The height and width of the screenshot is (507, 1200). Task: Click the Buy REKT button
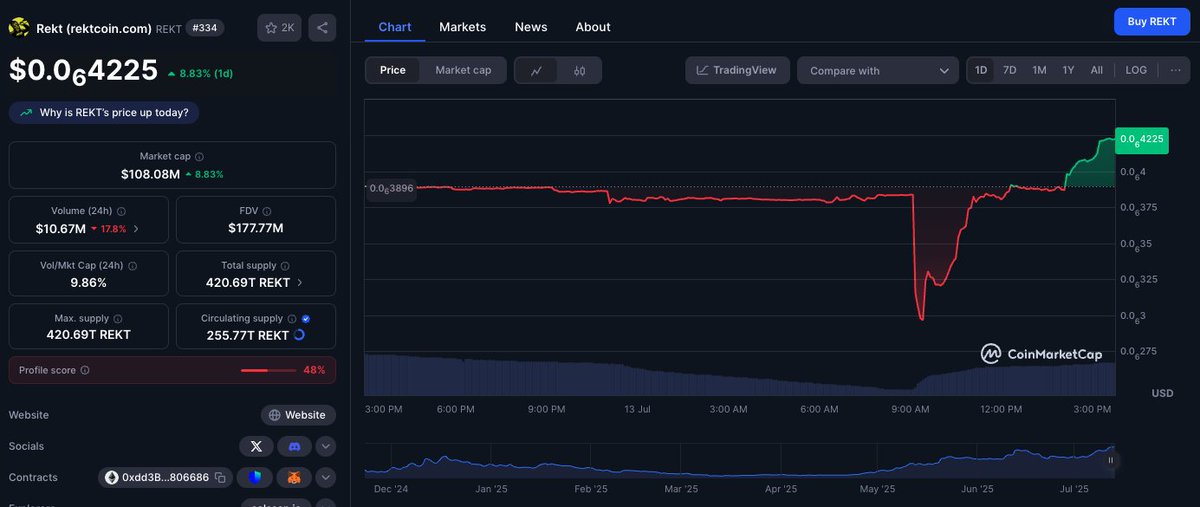coord(1152,21)
